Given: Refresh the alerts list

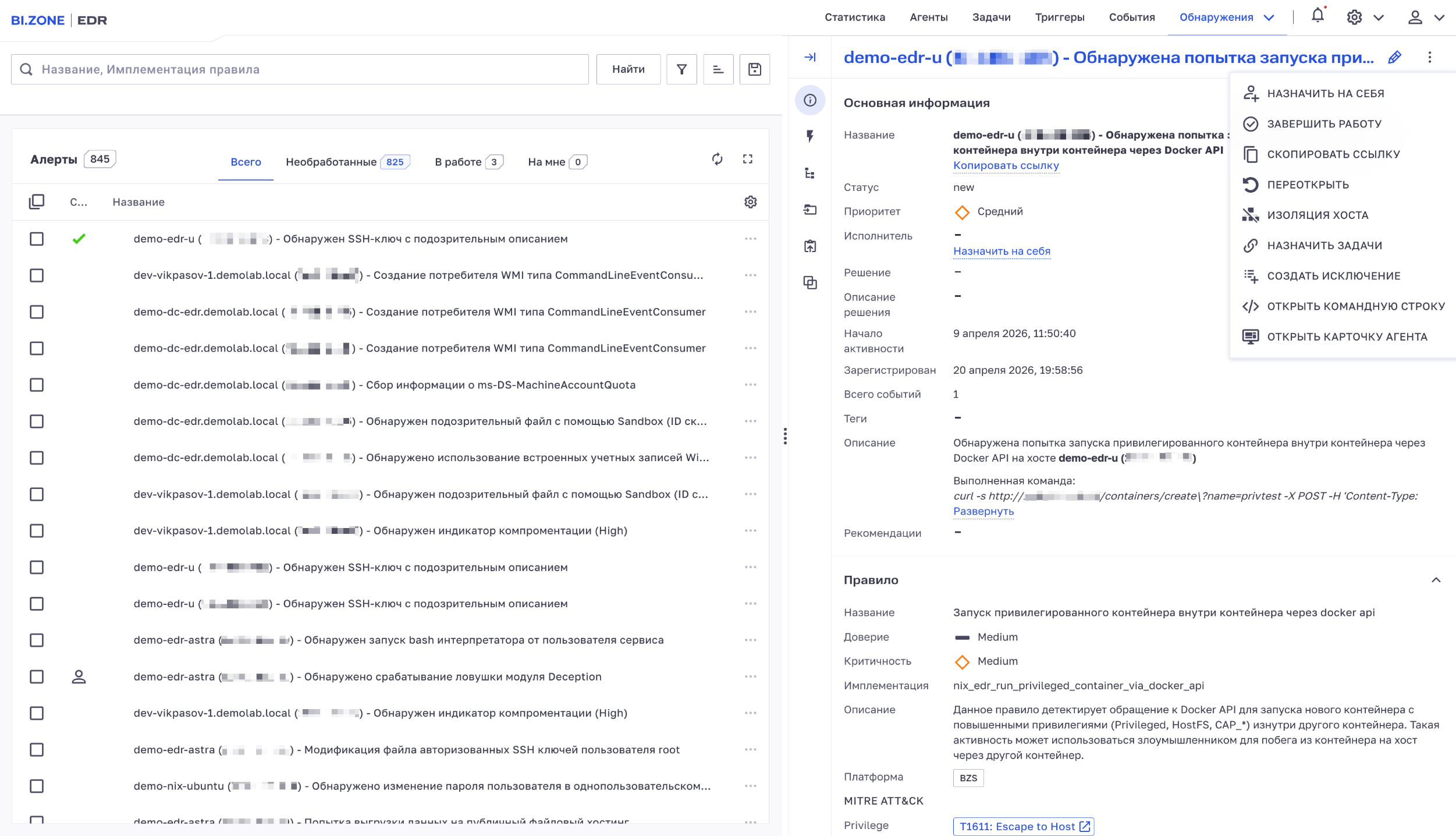Looking at the screenshot, I should tap(717, 159).
